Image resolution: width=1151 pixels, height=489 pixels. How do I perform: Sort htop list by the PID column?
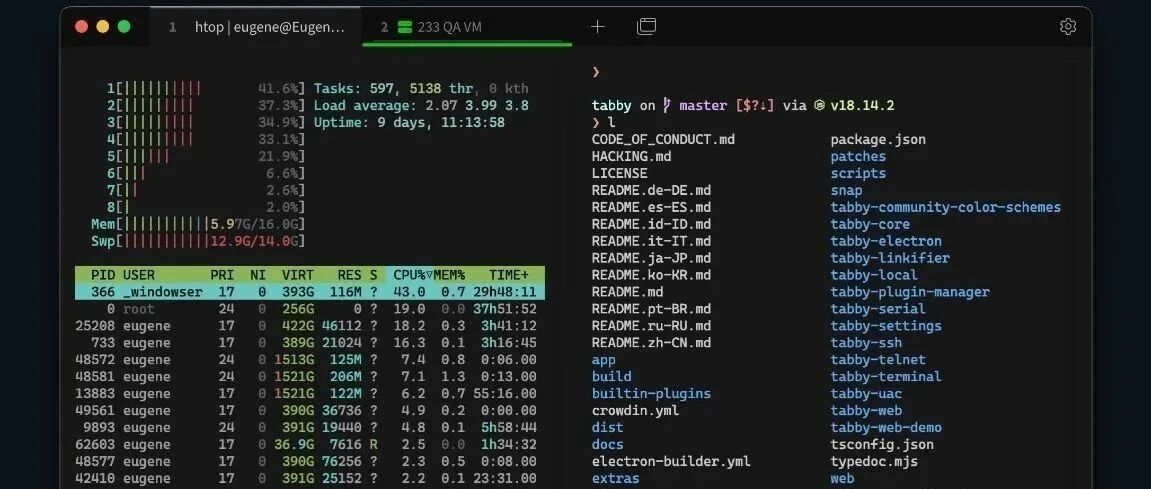tap(102, 275)
